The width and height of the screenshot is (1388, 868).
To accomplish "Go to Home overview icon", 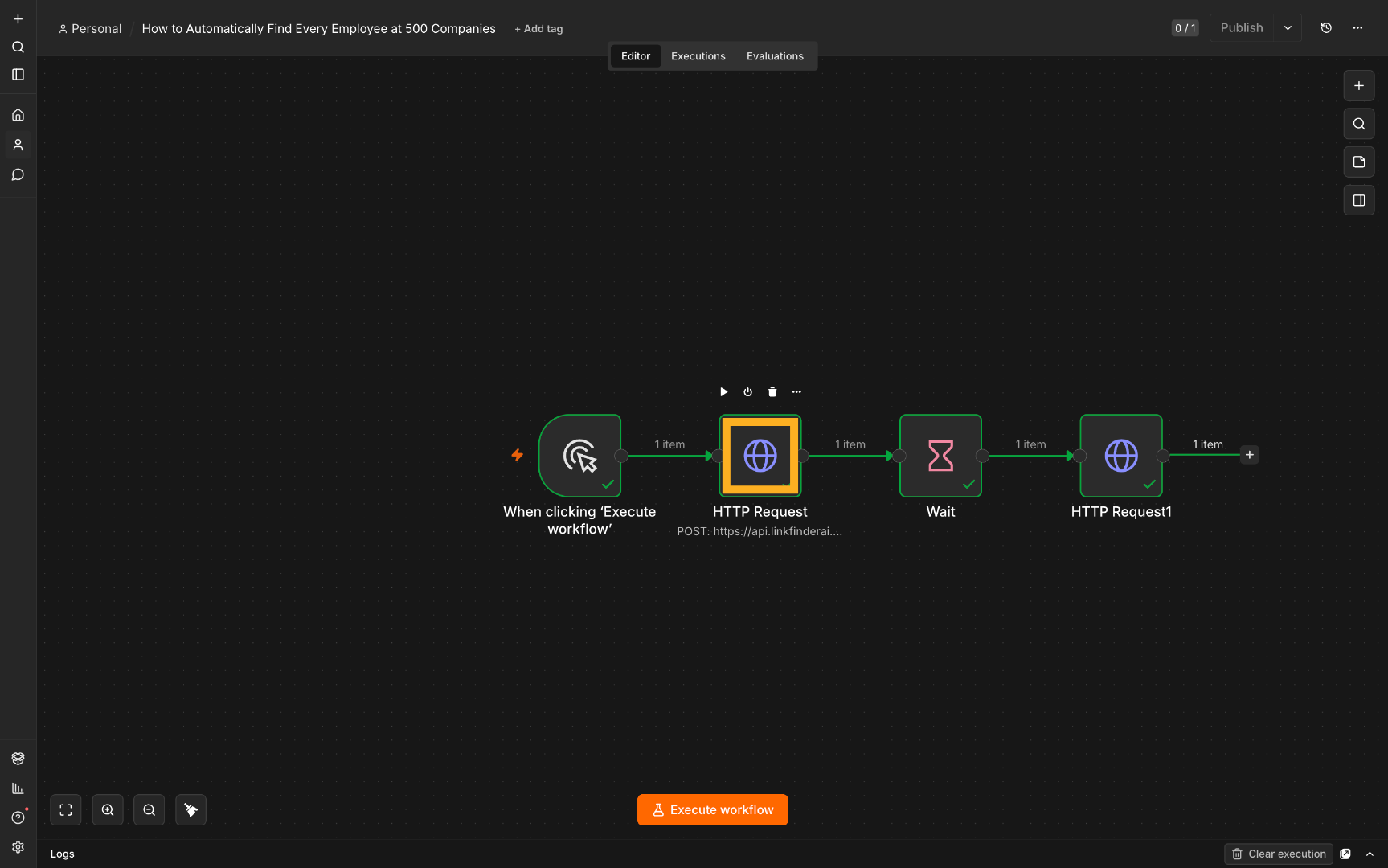I will click(x=18, y=115).
